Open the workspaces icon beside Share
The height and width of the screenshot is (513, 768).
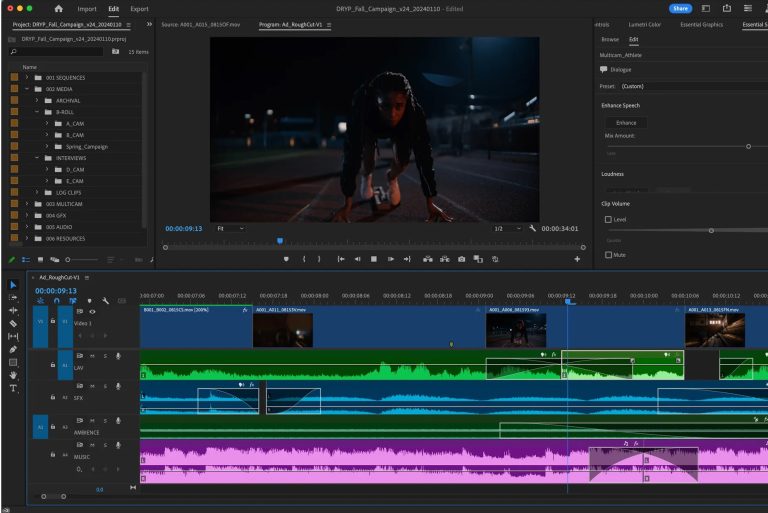click(x=706, y=8)
